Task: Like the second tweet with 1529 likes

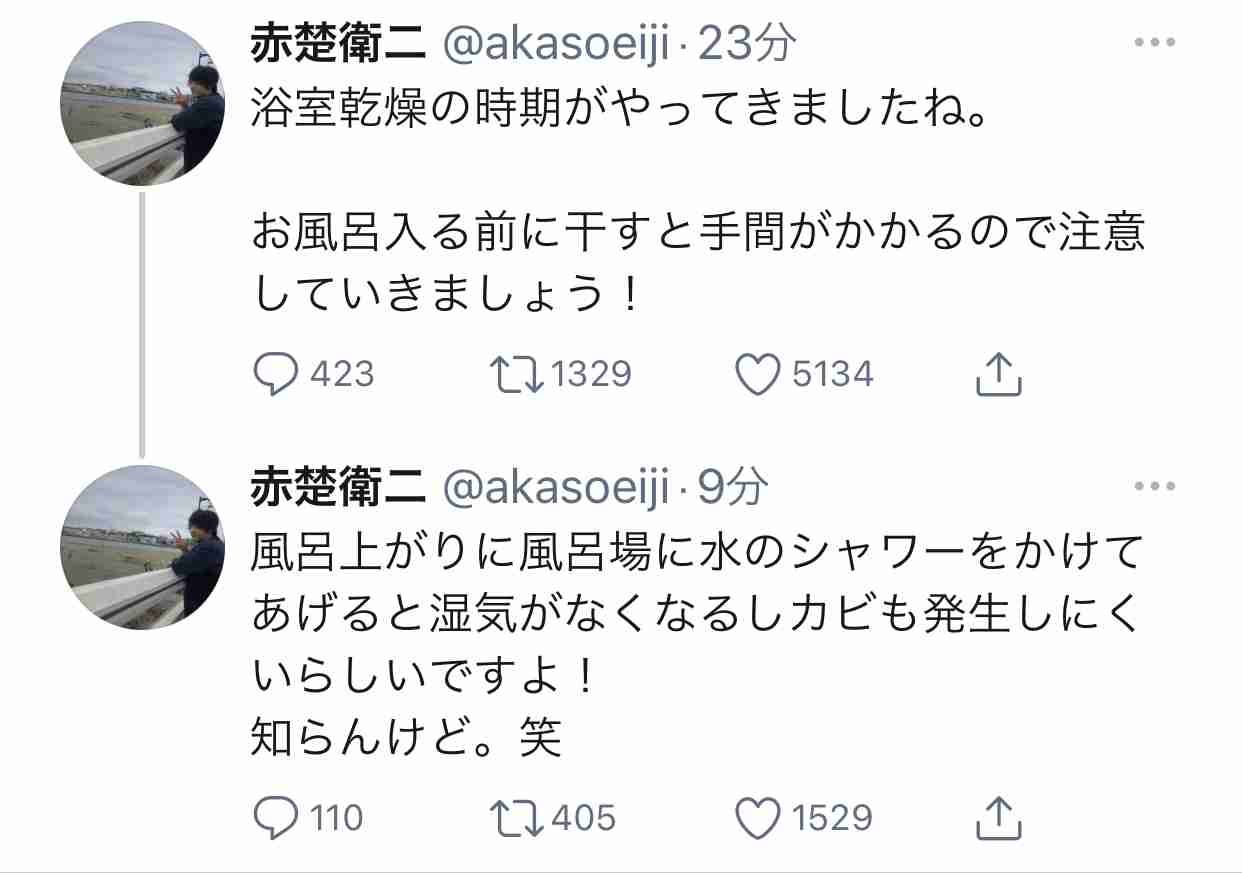Action: tap(758, 819)
